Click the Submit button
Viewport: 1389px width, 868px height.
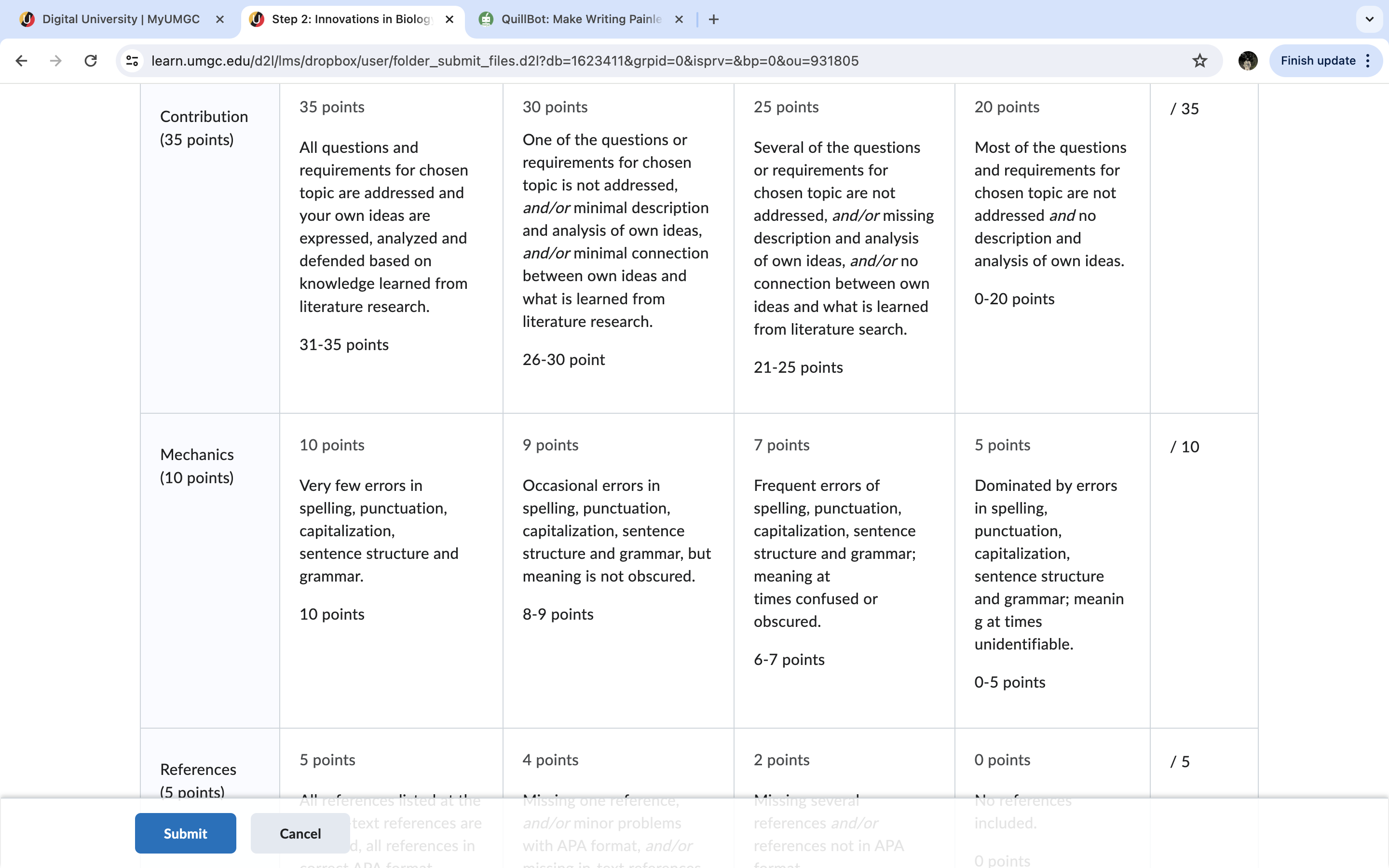click(185, 833)
